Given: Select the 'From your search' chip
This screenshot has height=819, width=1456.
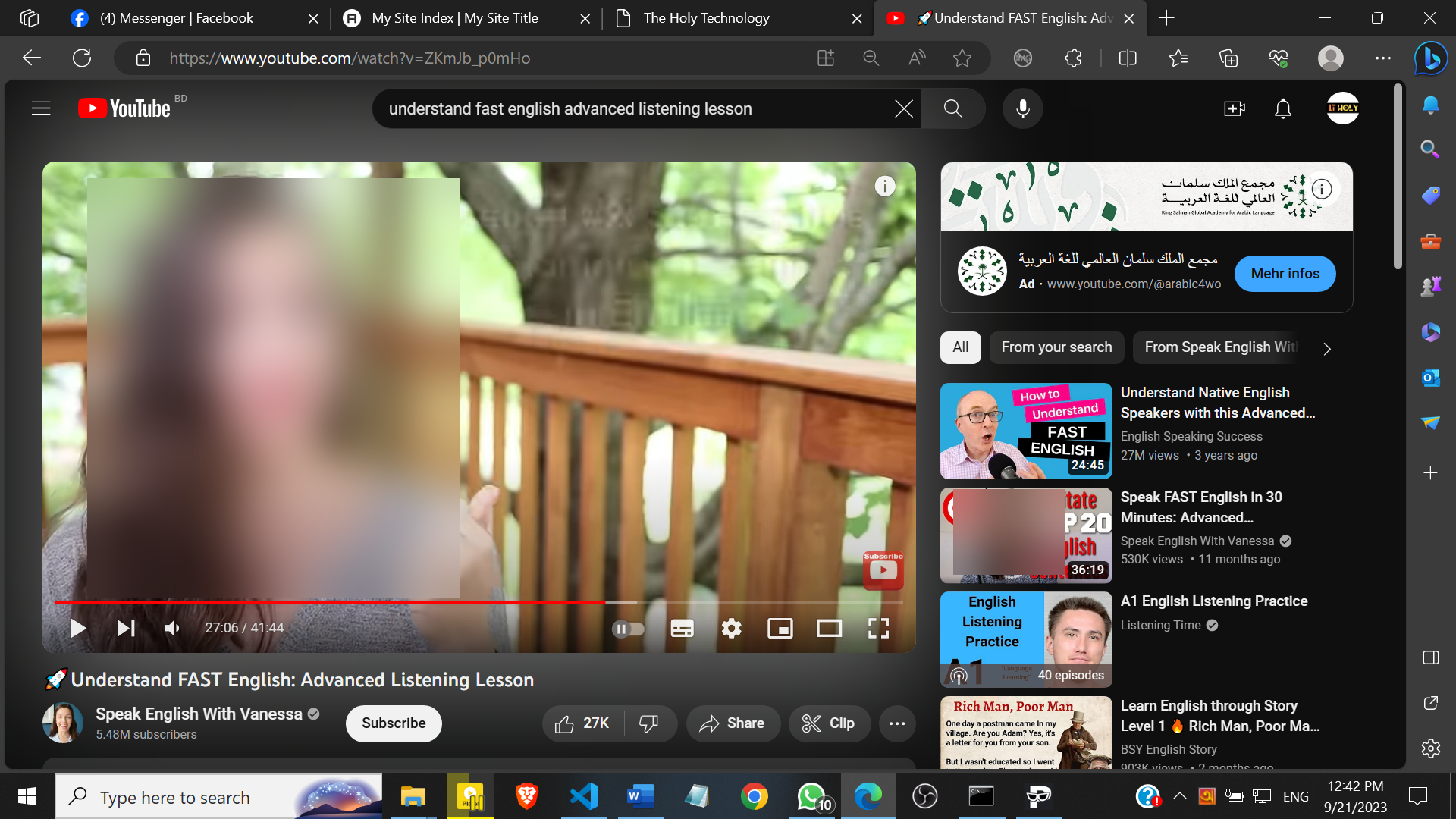Looking at the screenshot, I should pyautogui.click(x=1056, y=347).
